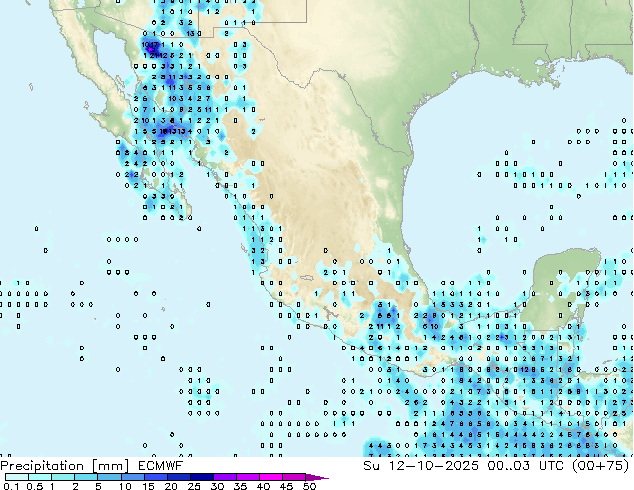Screen dimensions: 634x490
Task: Click the "30" legend value label
Action: (x=217, y=486)
